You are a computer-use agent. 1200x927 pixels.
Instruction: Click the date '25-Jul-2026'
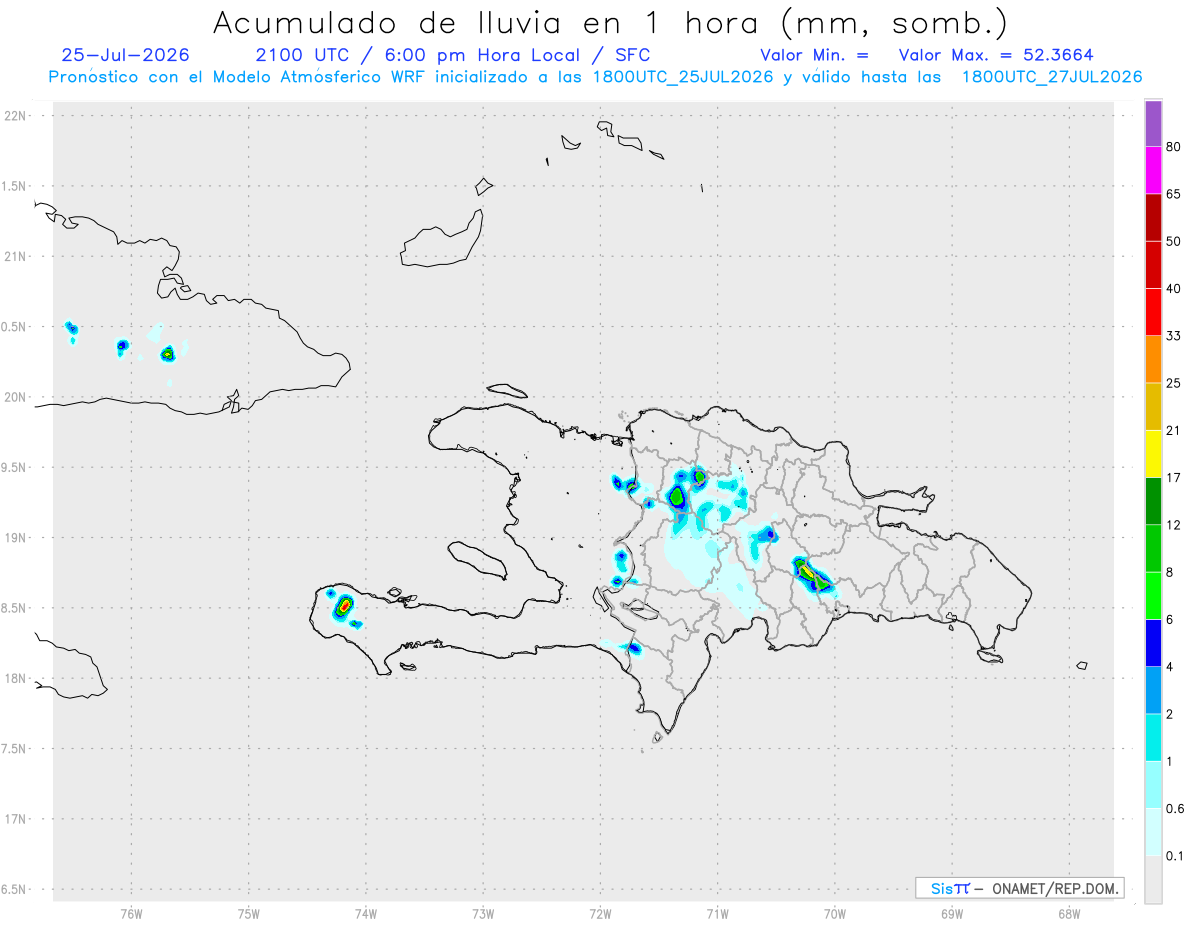click(x=125, y=56)
